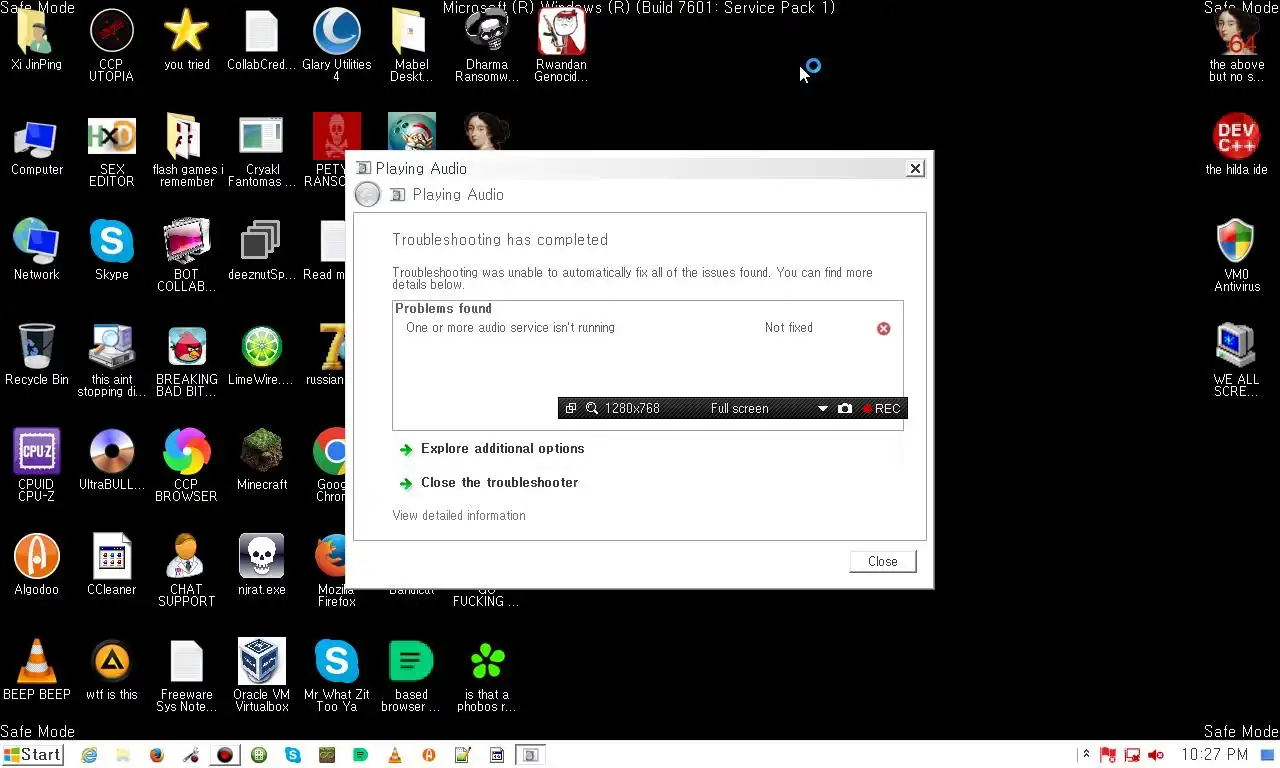Close the Playing Audio window with X
The height and width of the screenshot is (768, 1280).
(915, 168)
